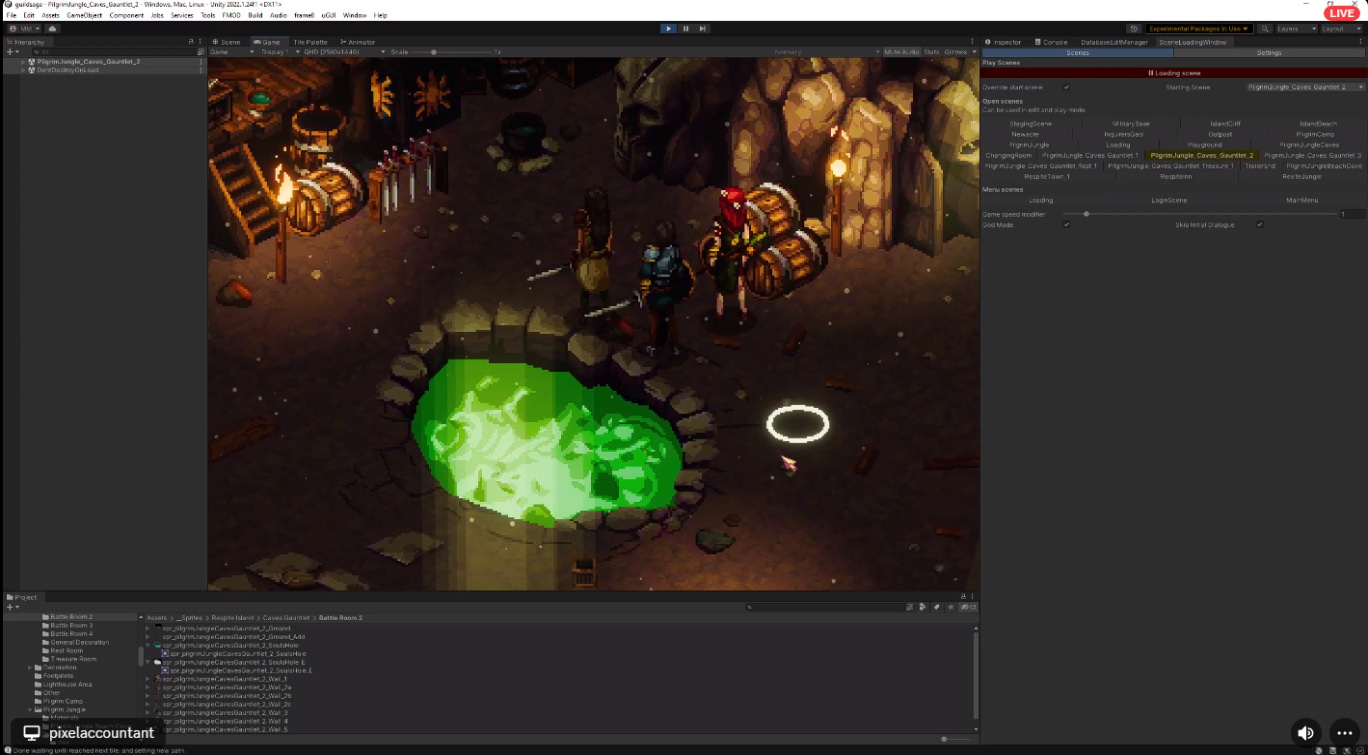Open the GameObject menu
The width and height of the screenshot is (1368, 755).
[x=84, y=15]
